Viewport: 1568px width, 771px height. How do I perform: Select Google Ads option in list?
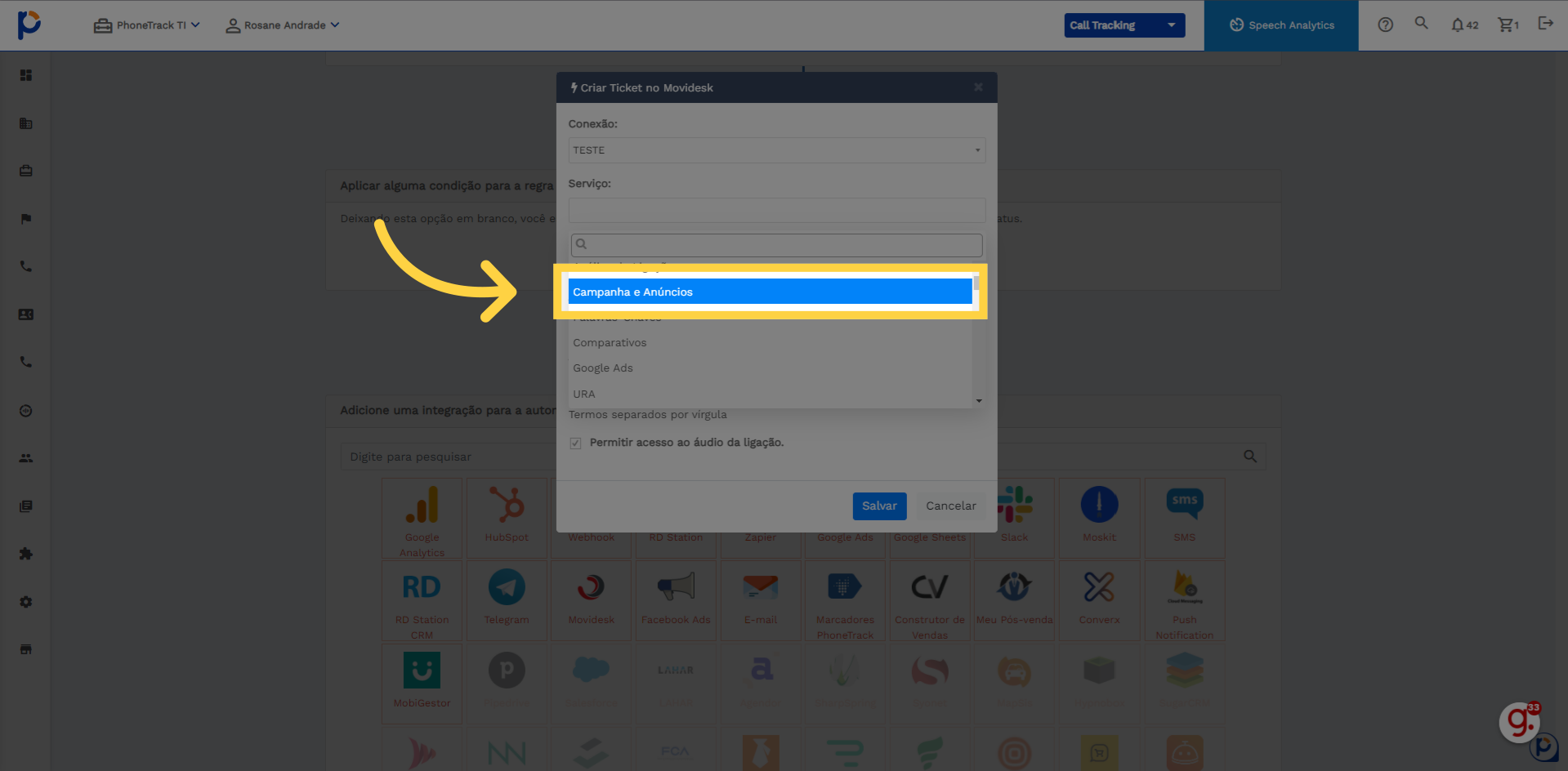point(770,368)
